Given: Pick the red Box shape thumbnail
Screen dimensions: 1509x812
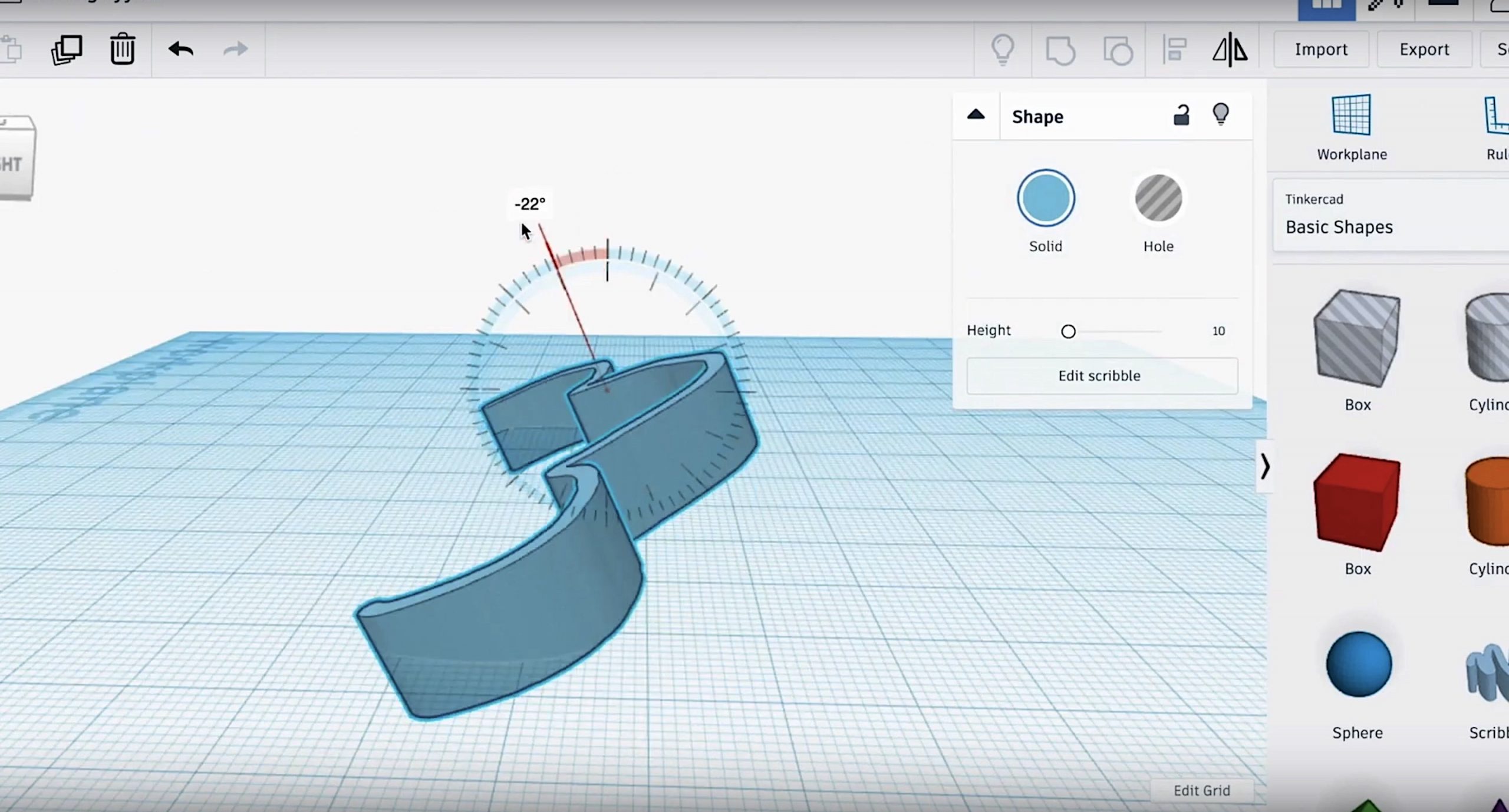Looking at the screenshot, I should [1357, 502].
